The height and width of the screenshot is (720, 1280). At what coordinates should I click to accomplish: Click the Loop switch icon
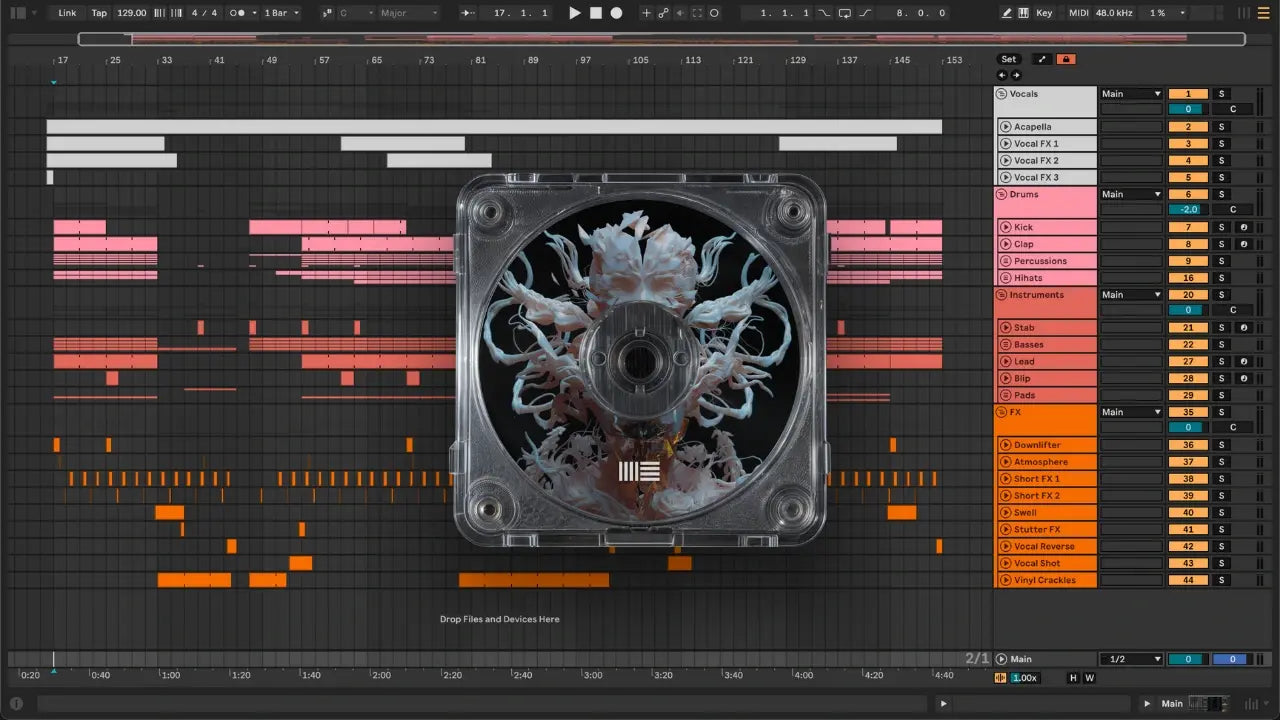845,13
